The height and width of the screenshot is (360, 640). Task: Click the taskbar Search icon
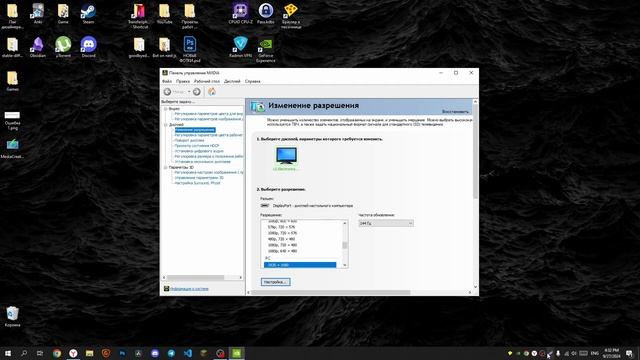pyautogui.click(x=24, y=353)
